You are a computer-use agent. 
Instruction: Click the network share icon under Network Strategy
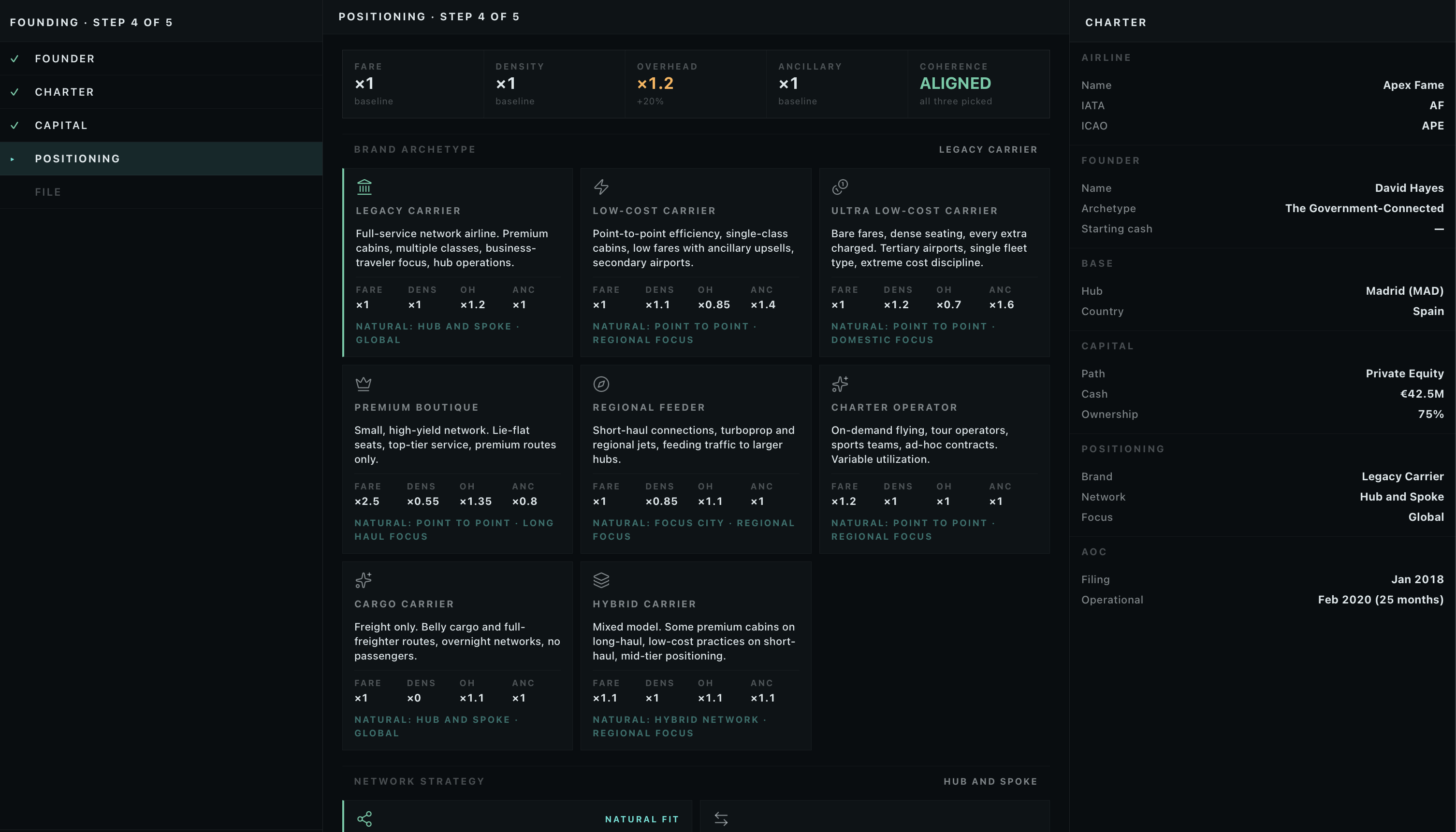(x=364, y=819)
